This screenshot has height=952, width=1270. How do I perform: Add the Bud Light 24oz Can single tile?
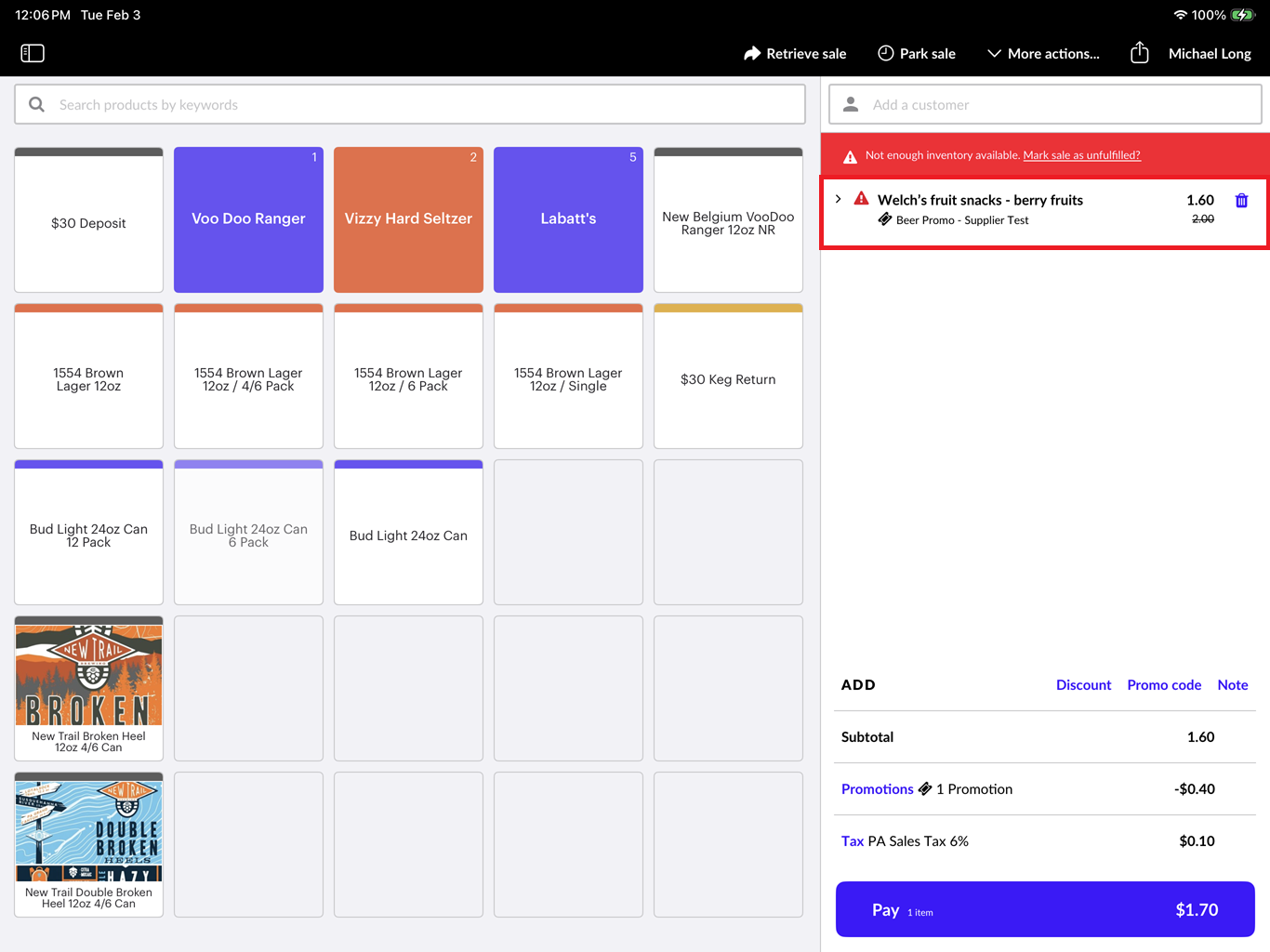pyautogui.click(x=408, y=533)
